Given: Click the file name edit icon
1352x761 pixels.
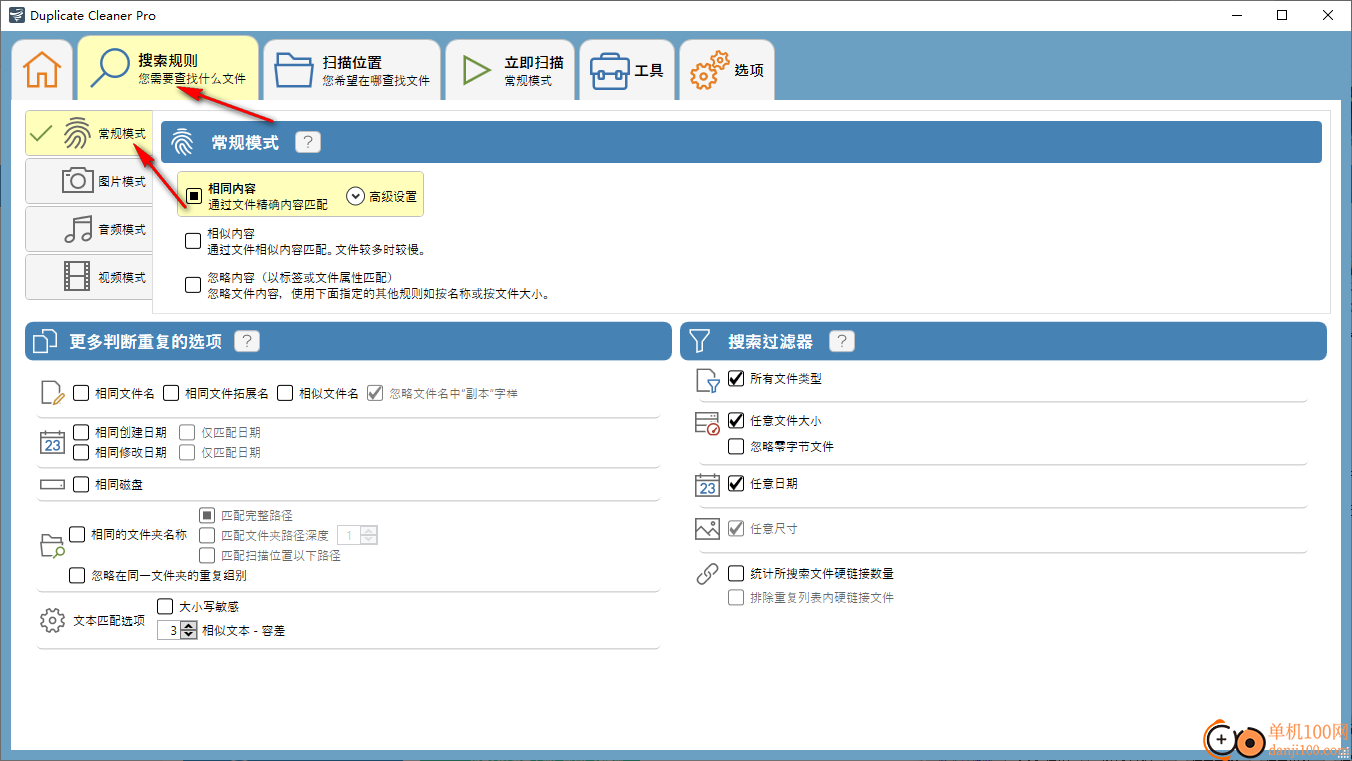Looking at the screenshot, I should click(x=52, y=393).
